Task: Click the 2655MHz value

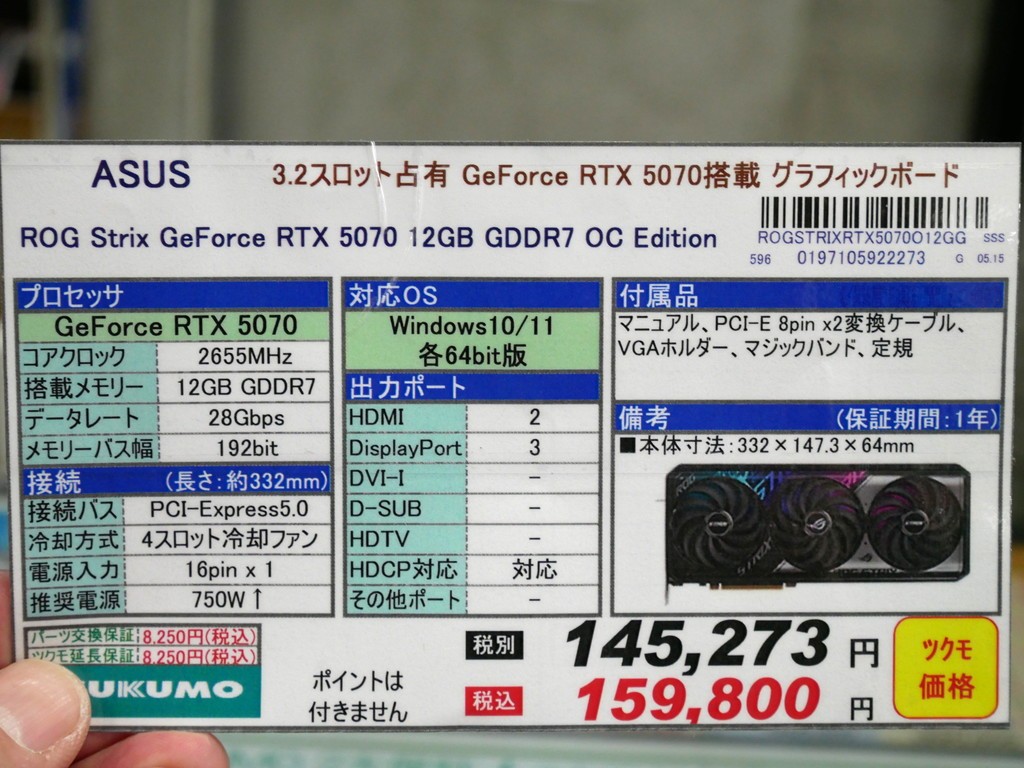Action: click(245, 356)
